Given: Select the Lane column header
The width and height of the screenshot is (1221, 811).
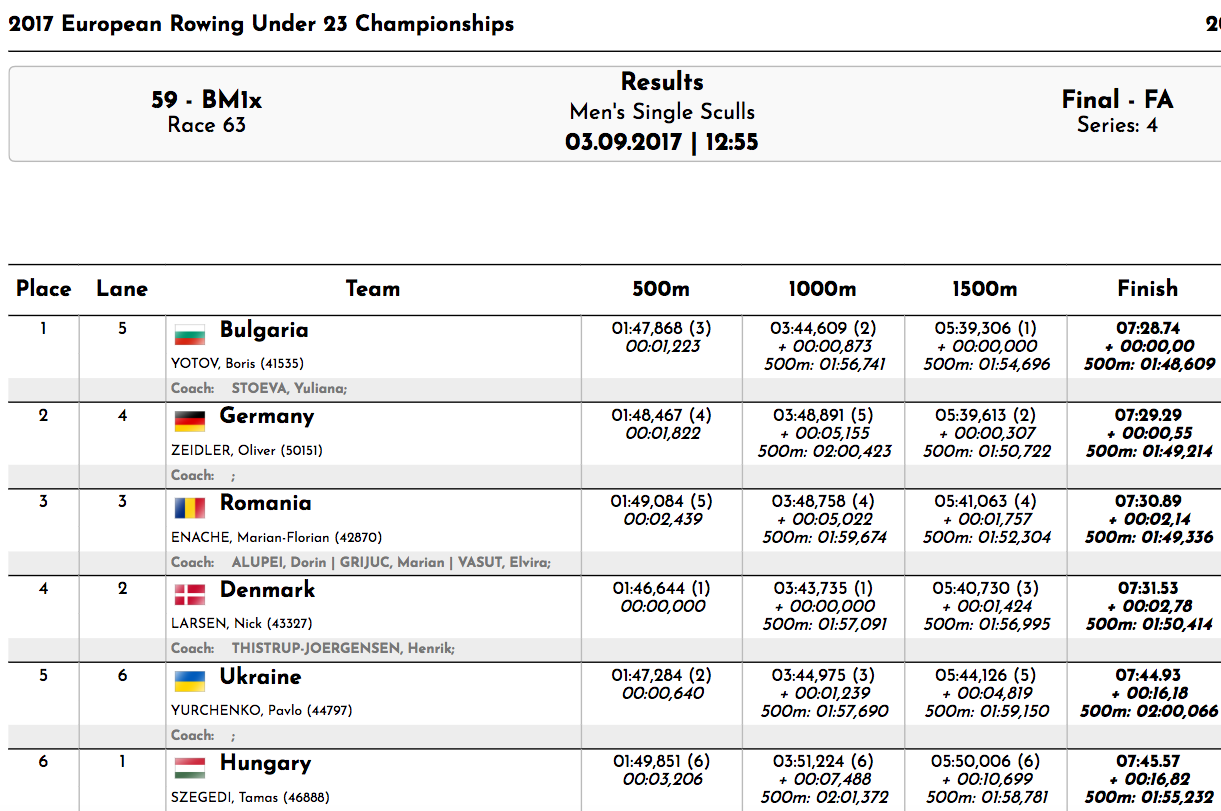Looking at the screenshot, I should coord(122,289).
